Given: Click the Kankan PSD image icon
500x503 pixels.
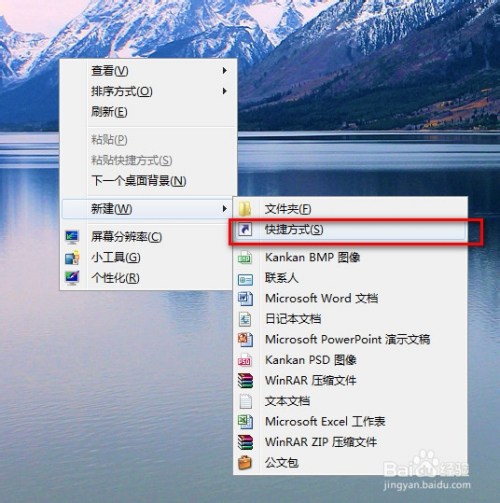Looking at the screenshot, I should coord(245,360).
